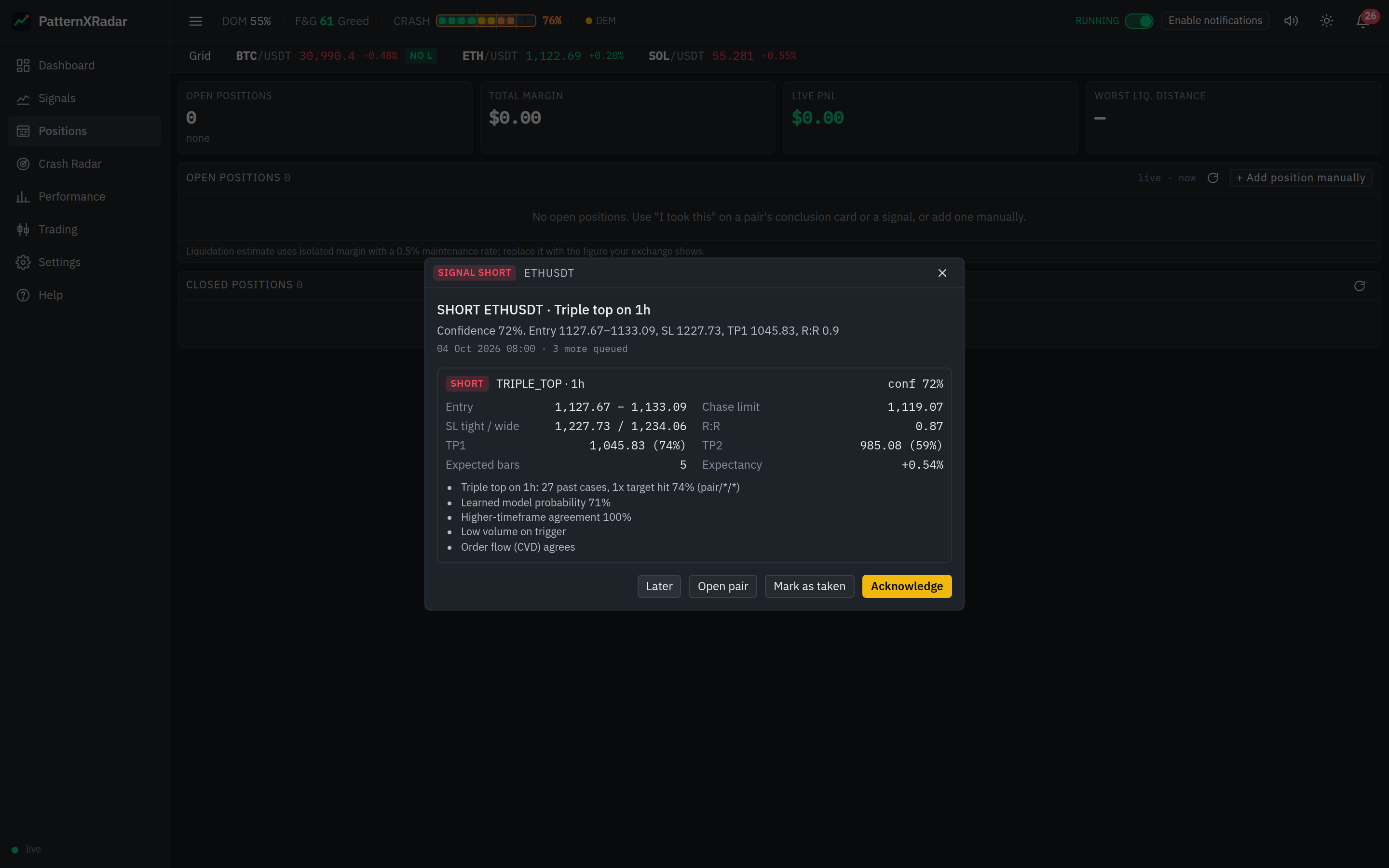1389x868 pixels.
Task: Click the Later button
Action: pos(659,586)
